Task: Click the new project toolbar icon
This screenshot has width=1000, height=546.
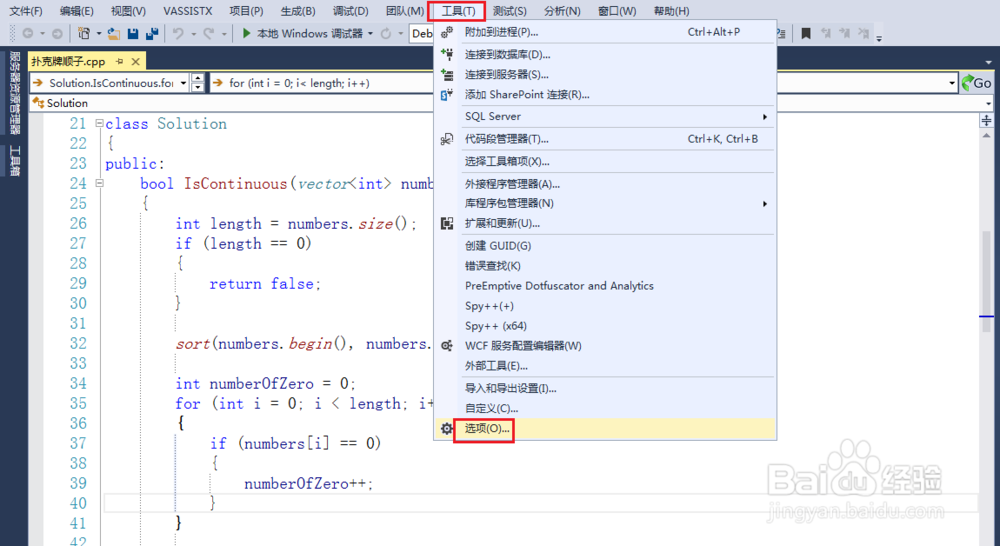Action: [x=84, y=34]
